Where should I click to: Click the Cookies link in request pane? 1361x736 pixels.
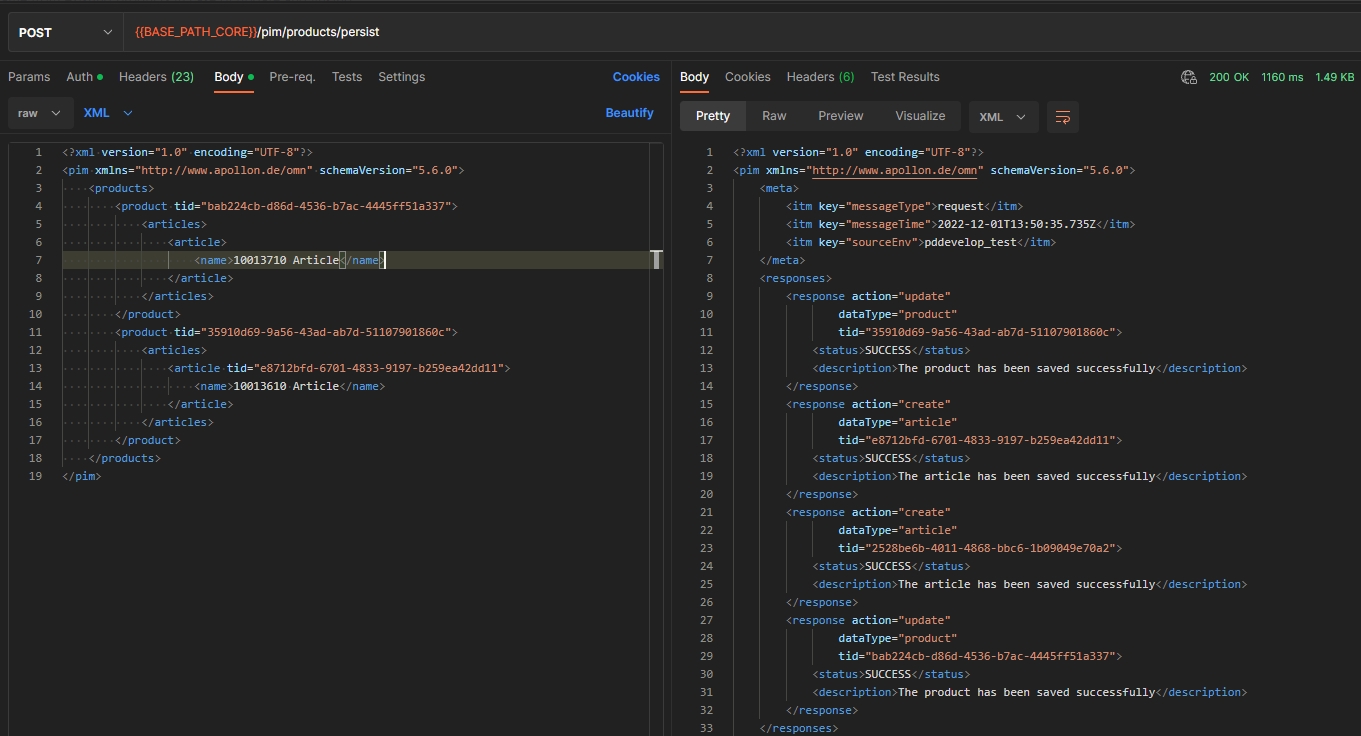tap(636, 77)
